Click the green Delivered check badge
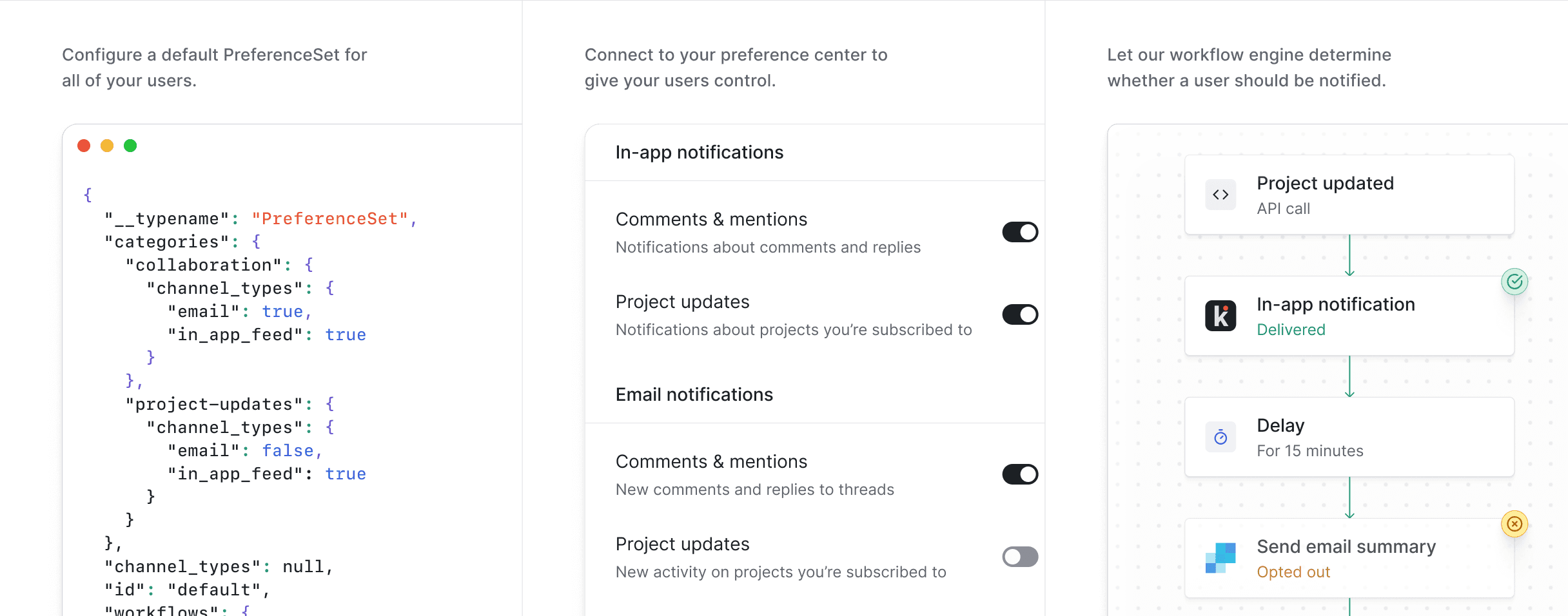The image size is (1568, 616). click(x=1514, y=282)
